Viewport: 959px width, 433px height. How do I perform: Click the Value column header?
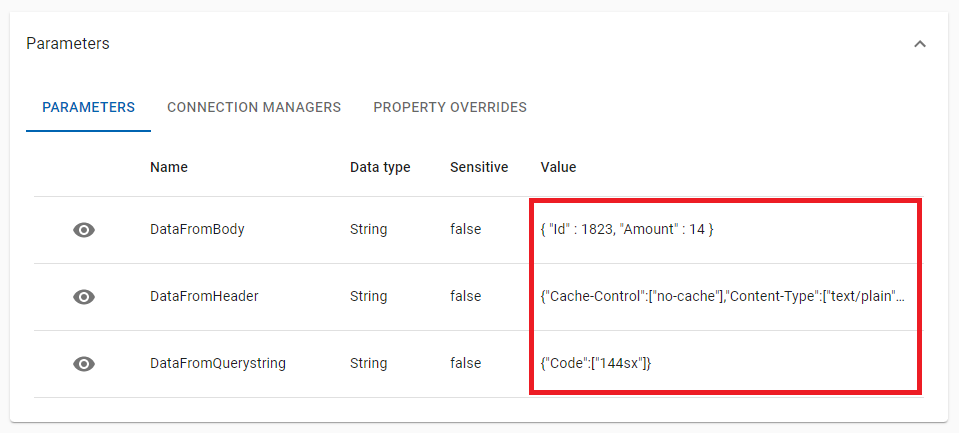tap(558, 167)
